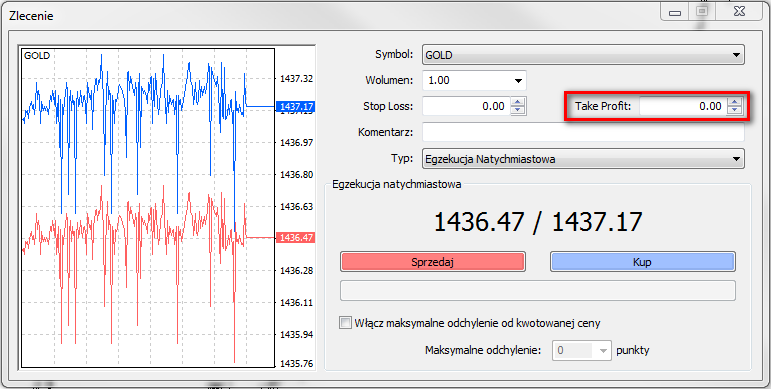Click the 1437.32 price axis value
The image size is (771, 389).
coord(297,79)
